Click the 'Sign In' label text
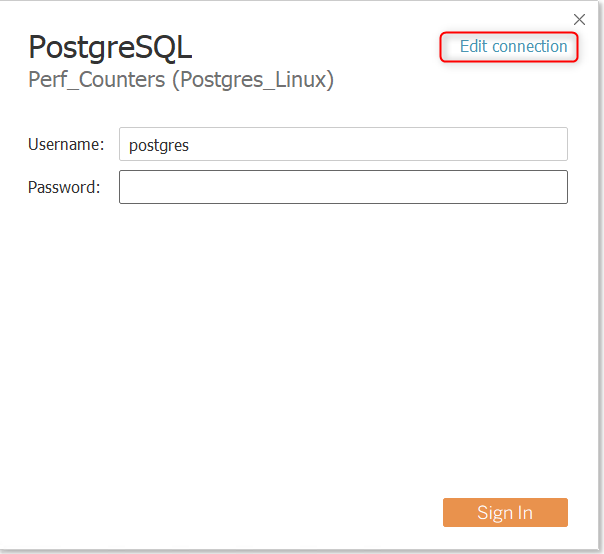 505,513
